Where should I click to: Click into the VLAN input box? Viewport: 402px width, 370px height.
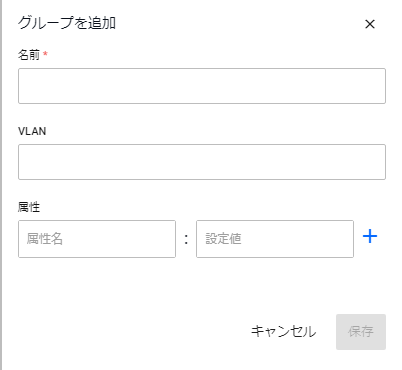[202, 162]
